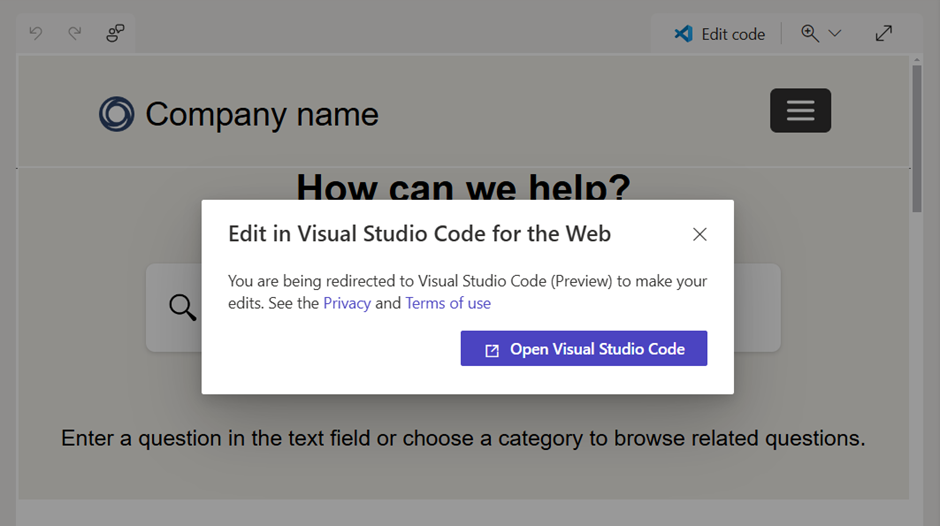
Task: Click the undo arrow icon
Action: 36,34
